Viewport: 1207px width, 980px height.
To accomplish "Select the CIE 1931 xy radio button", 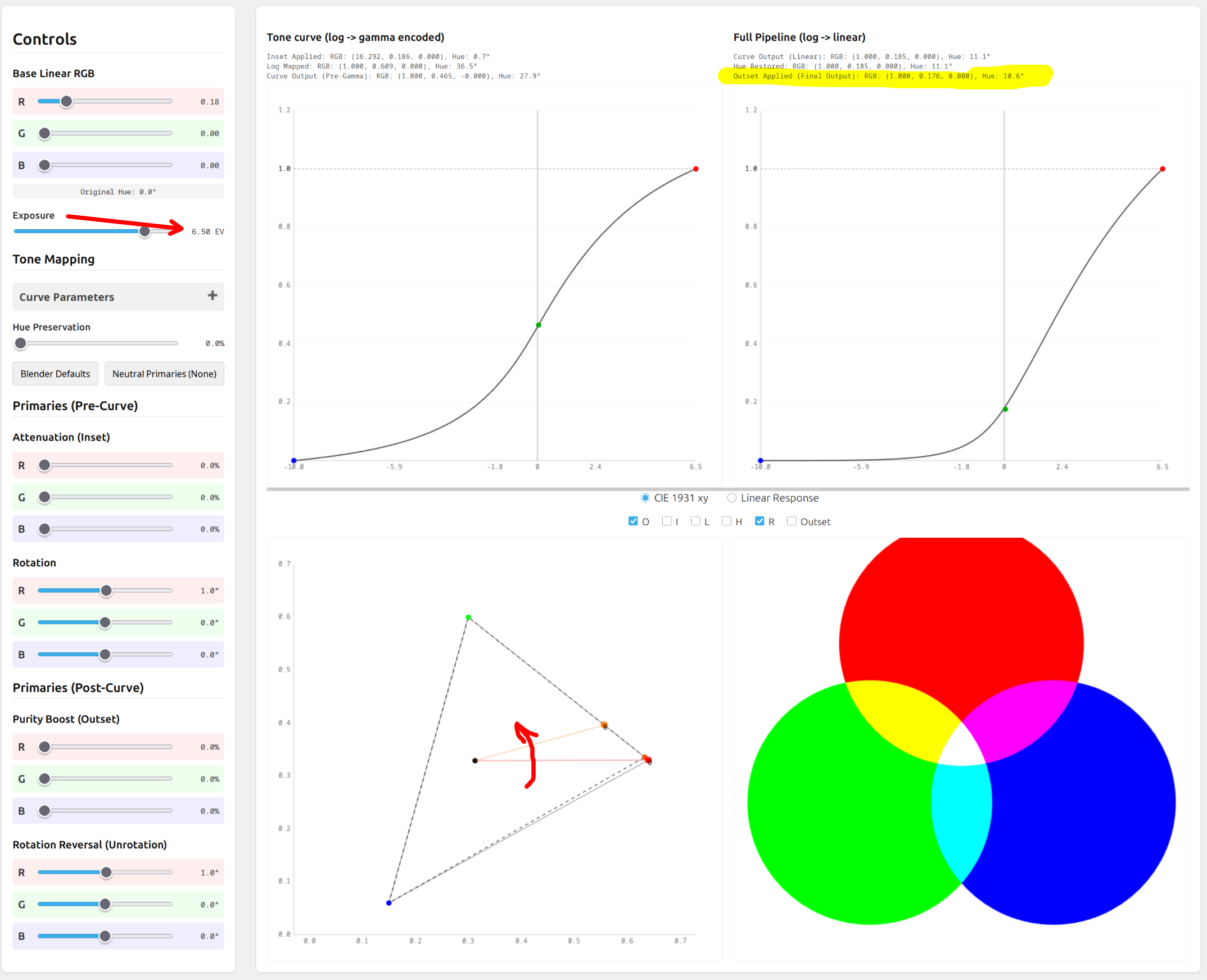I will pos(645,498).
